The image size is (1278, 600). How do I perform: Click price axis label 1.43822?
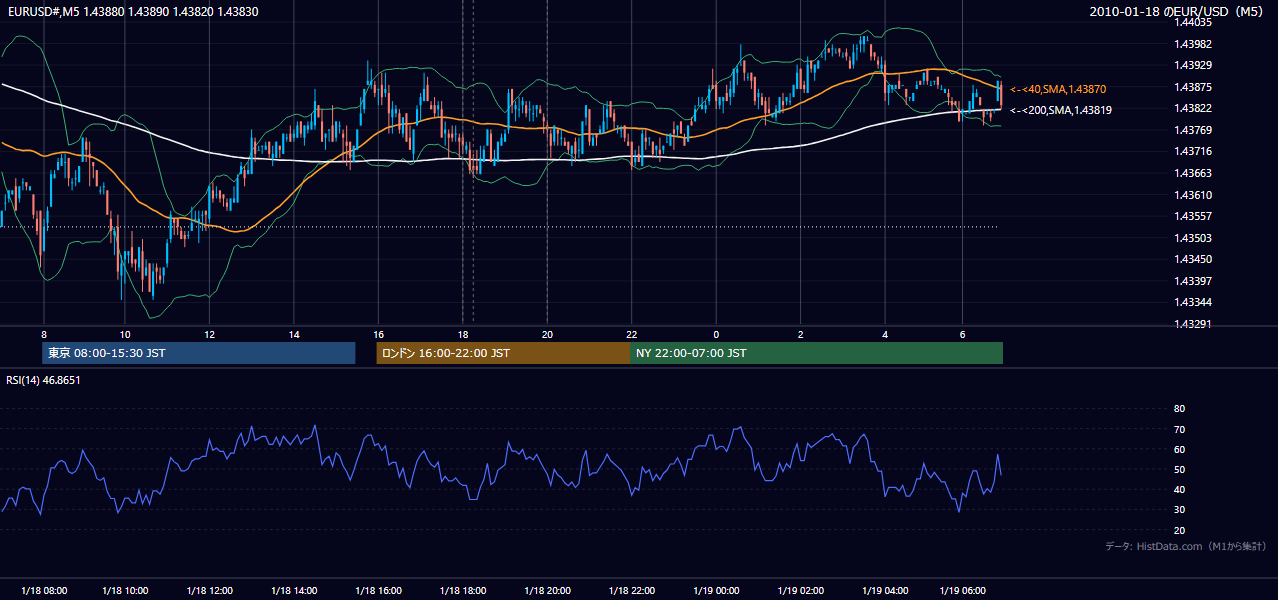click(1192, 108)
